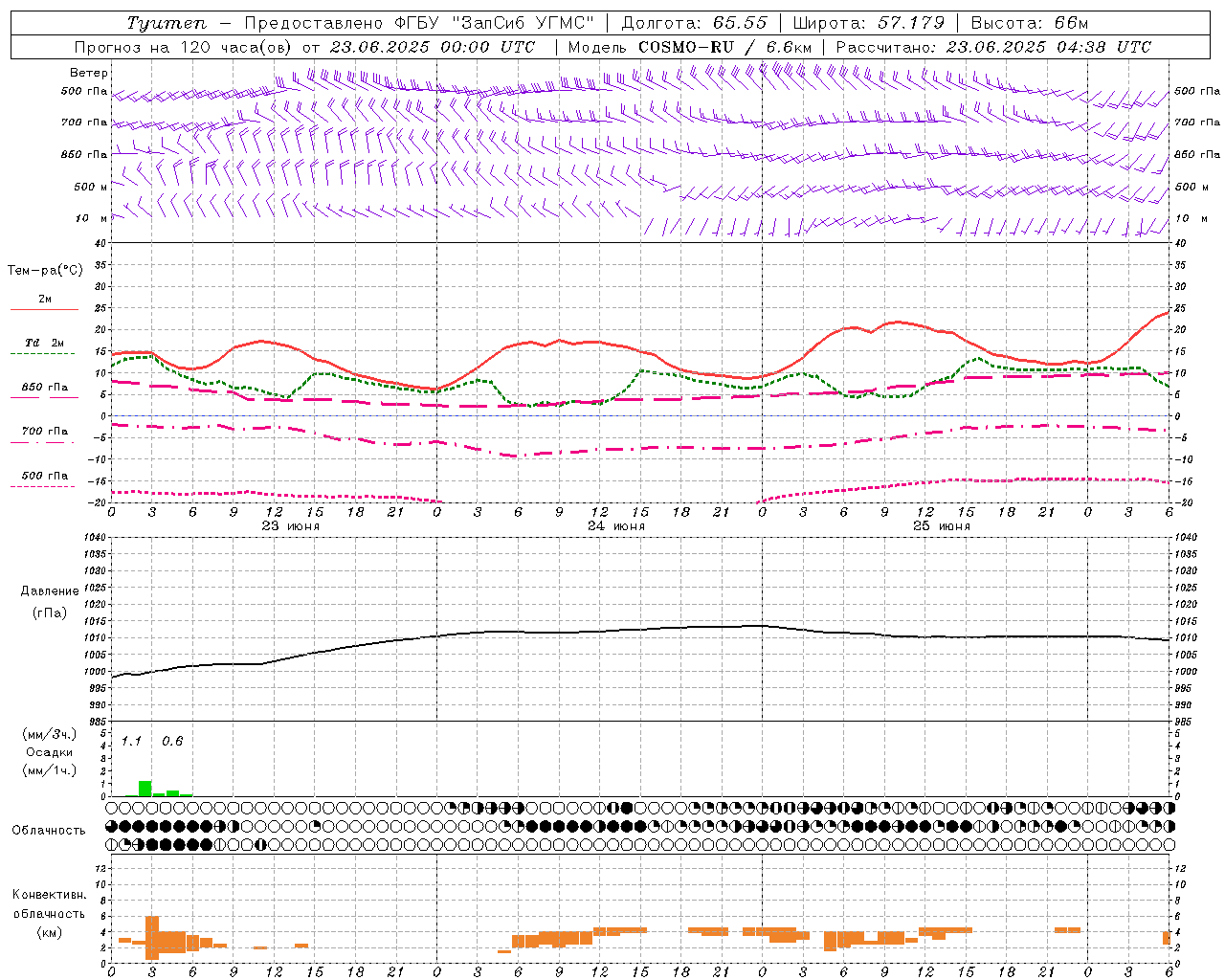Click the 'Высота: 66м' elevation value
1225x980 pixels.
1030,23
